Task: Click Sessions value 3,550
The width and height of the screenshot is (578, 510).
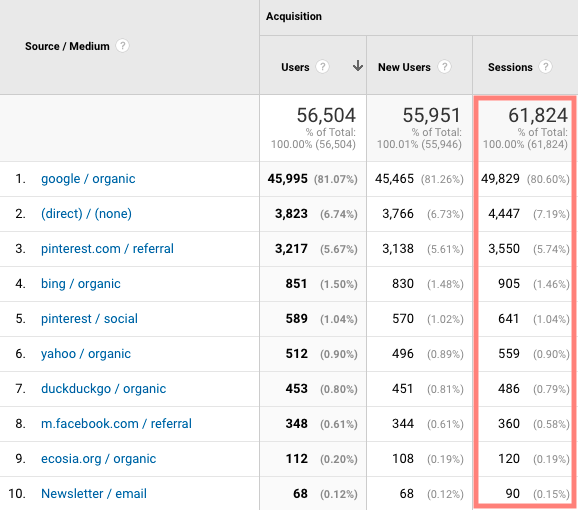Action: 504,249
